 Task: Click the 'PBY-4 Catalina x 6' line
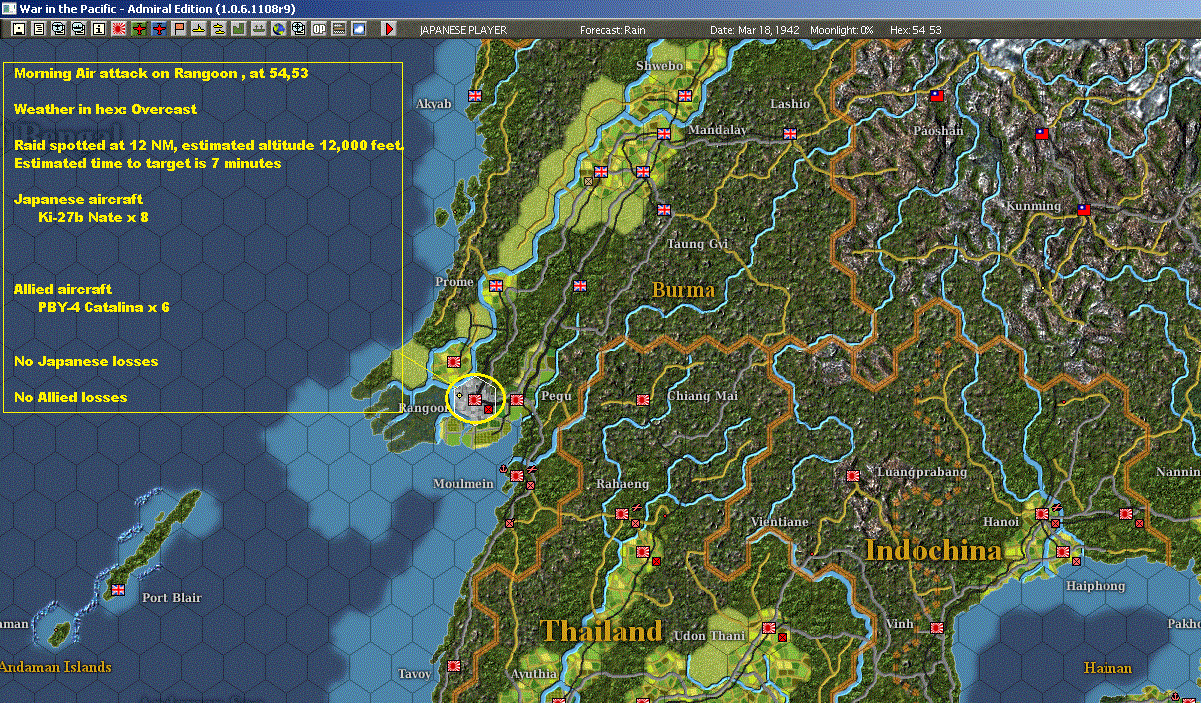click(104, 307)
